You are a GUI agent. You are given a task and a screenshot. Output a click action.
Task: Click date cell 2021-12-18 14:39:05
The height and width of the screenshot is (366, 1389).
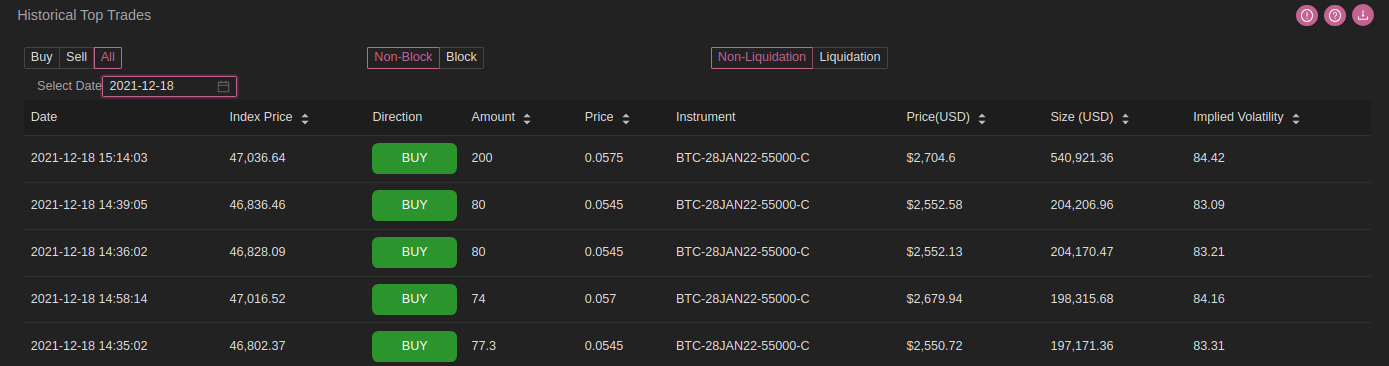pos(89,205)
